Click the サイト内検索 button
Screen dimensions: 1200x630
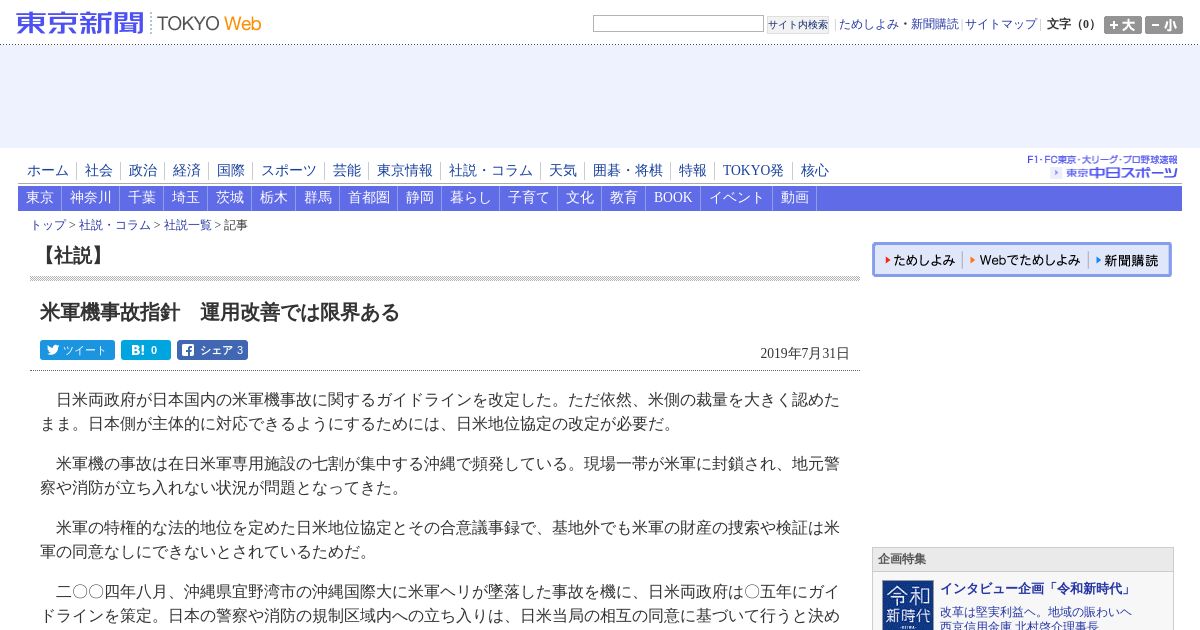[x=798, y=25]
